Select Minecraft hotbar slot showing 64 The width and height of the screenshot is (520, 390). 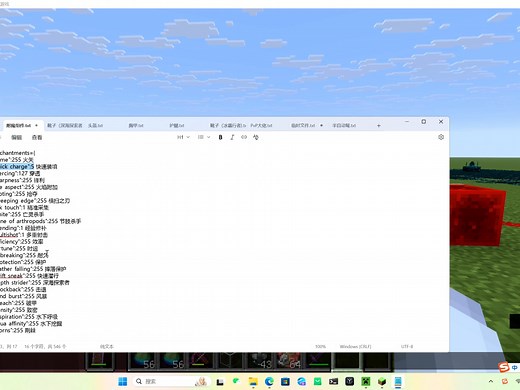point(289,361)
